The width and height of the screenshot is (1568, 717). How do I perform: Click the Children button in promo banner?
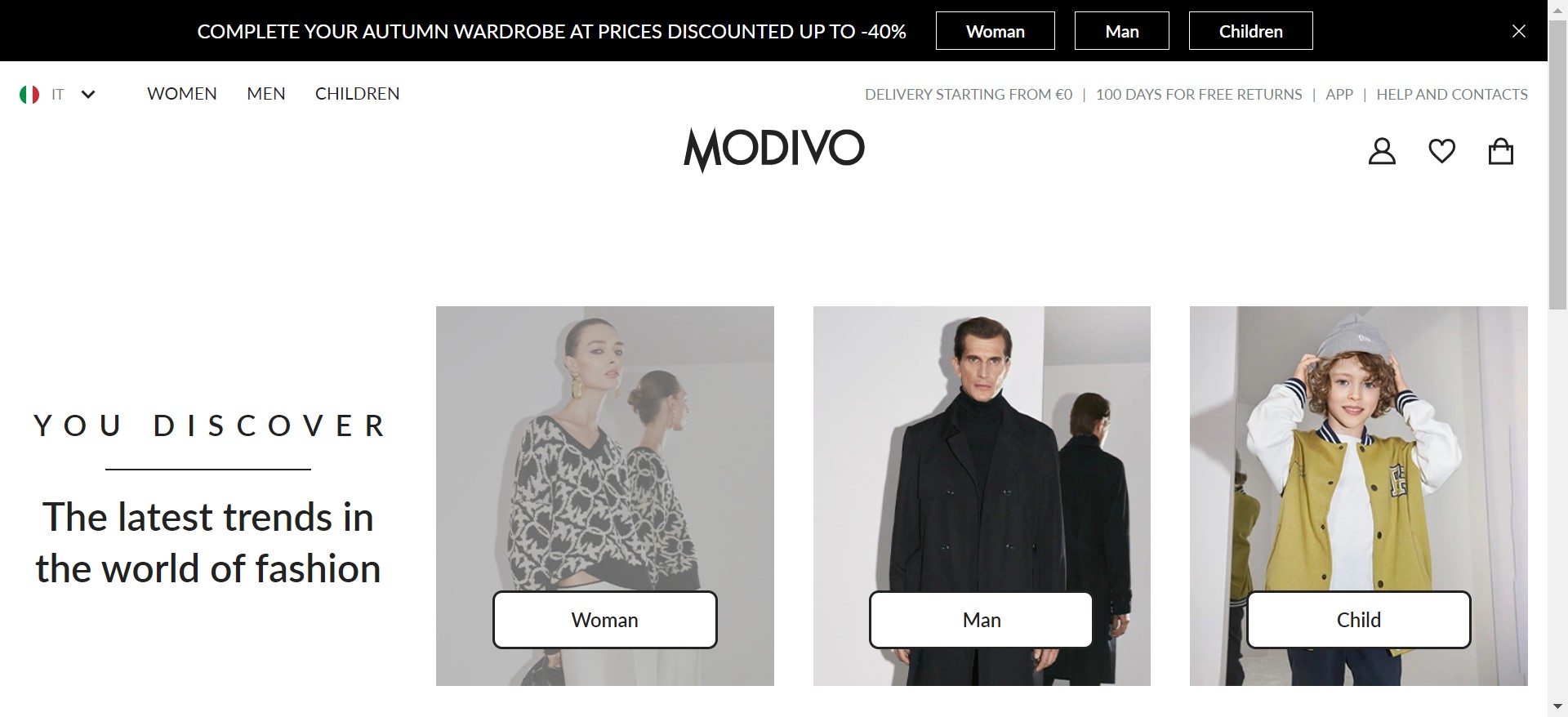(1251, 31)
